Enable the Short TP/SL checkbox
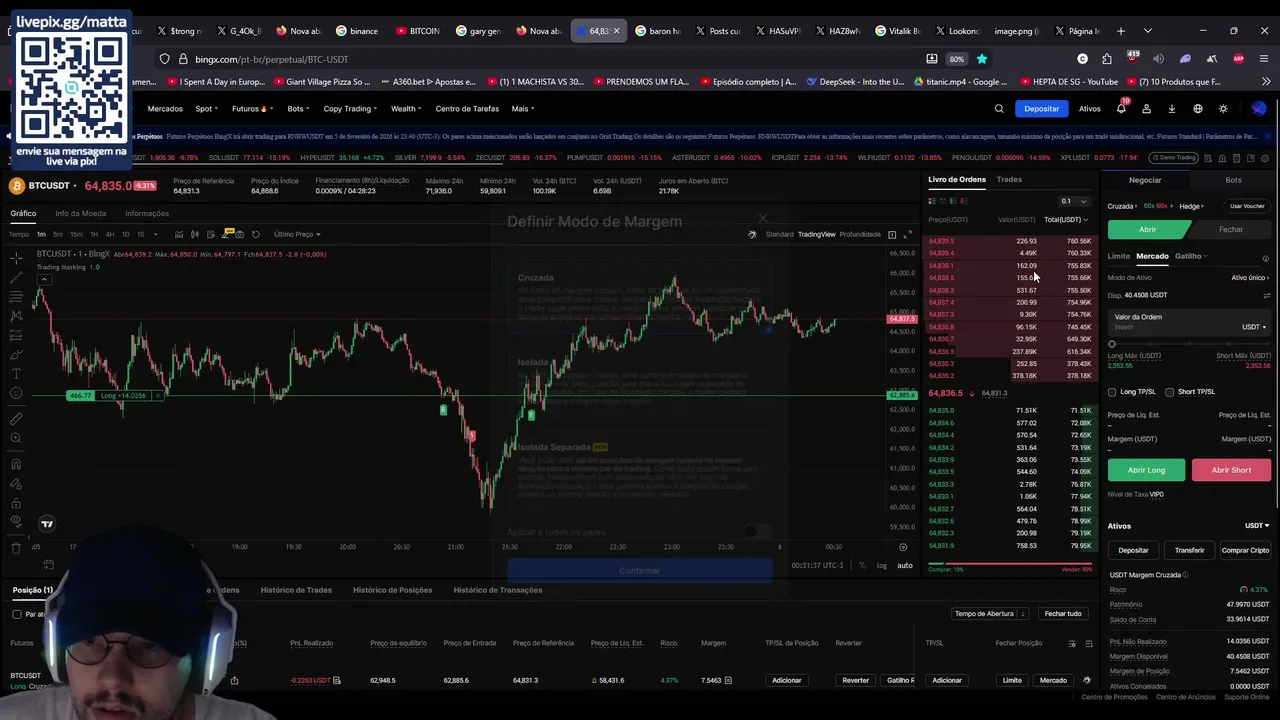Viewport: 1280px width, 720px height. tap(1170, 392)
